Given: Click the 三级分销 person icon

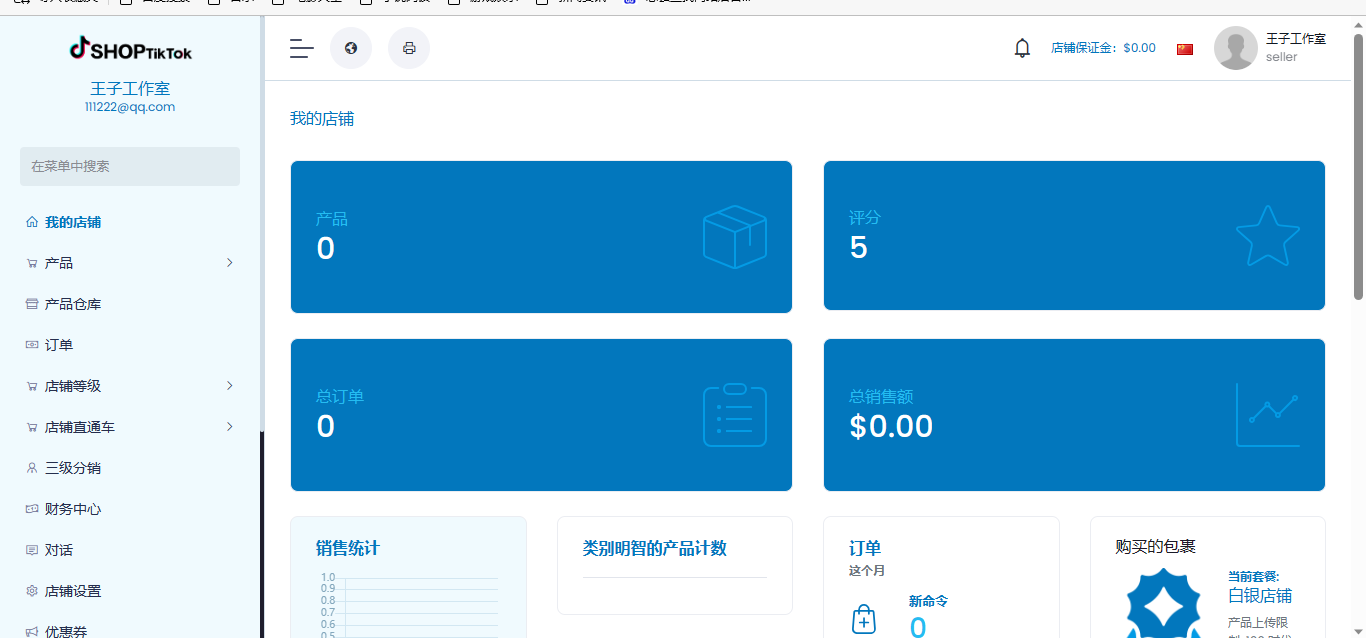Looking at the screenshot, I should coord(32,468).
